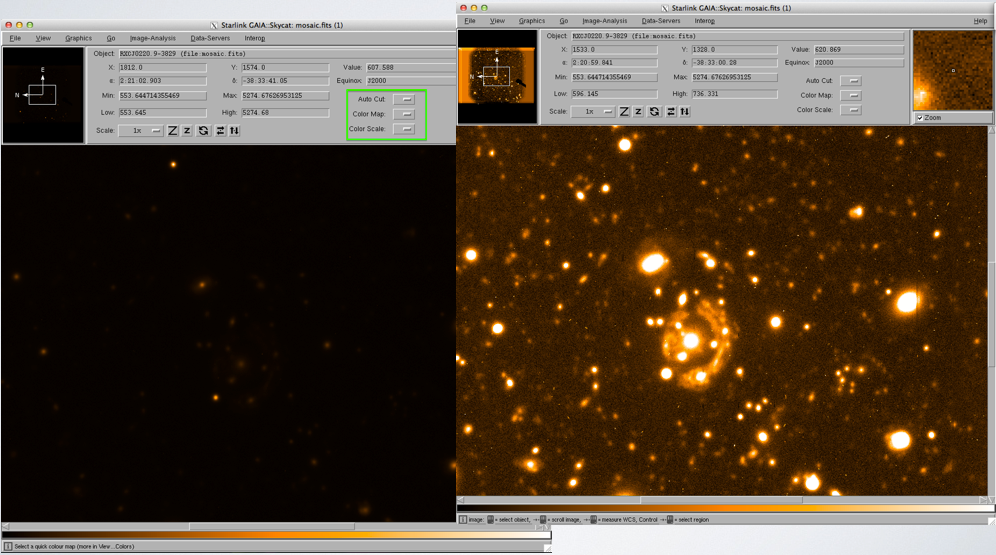Click the pan thumbnail in right window
Screen dimensions: 996x555
[497, 76]
